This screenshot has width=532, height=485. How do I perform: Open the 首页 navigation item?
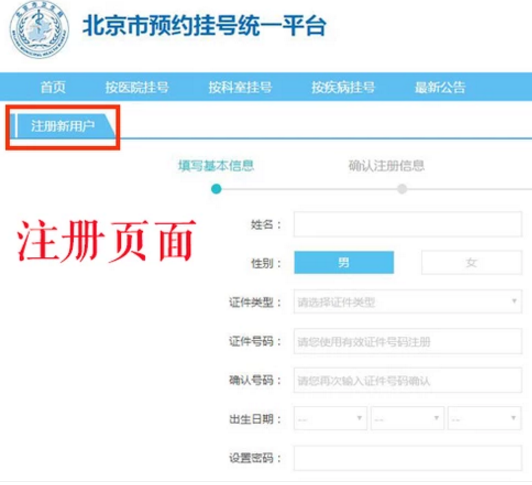click(x=53, y=87)
